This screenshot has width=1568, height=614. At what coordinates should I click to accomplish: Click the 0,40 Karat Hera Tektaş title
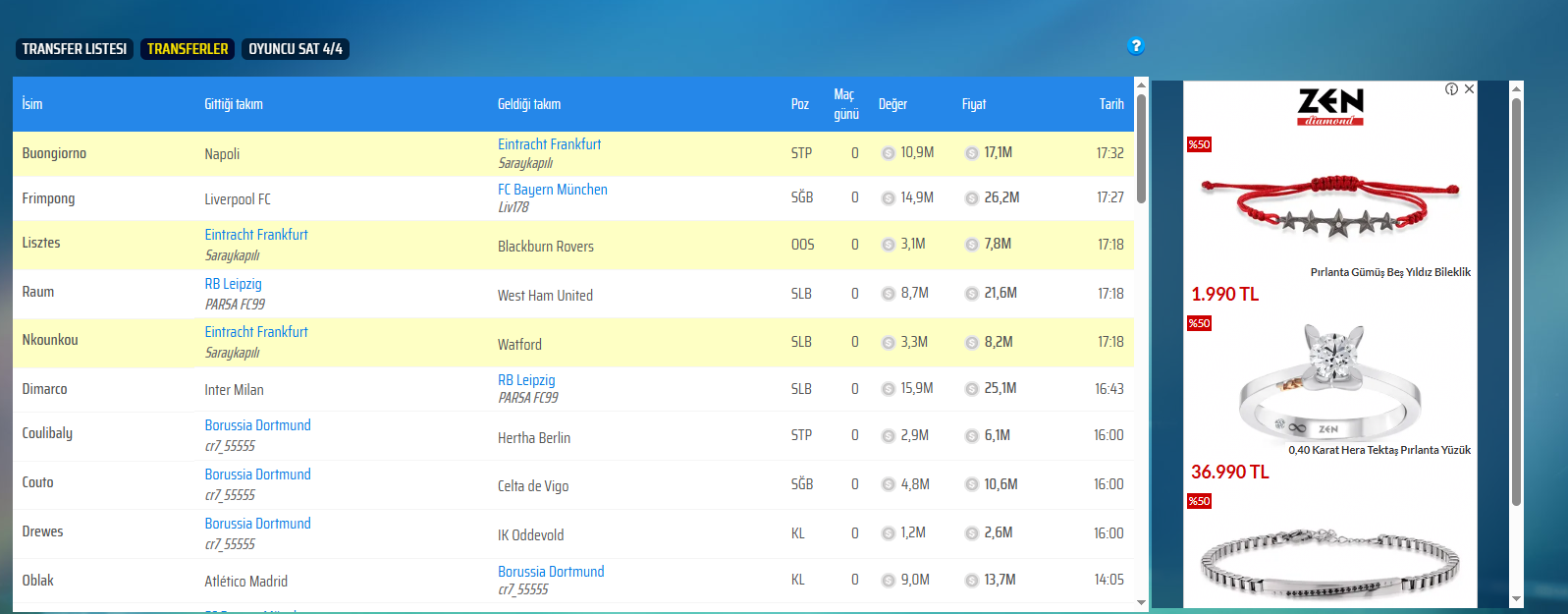(1379, 450)
